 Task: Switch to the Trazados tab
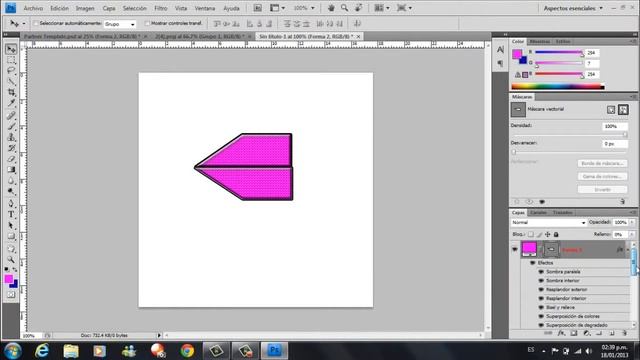pyautogui.click(x=562, y=213)
